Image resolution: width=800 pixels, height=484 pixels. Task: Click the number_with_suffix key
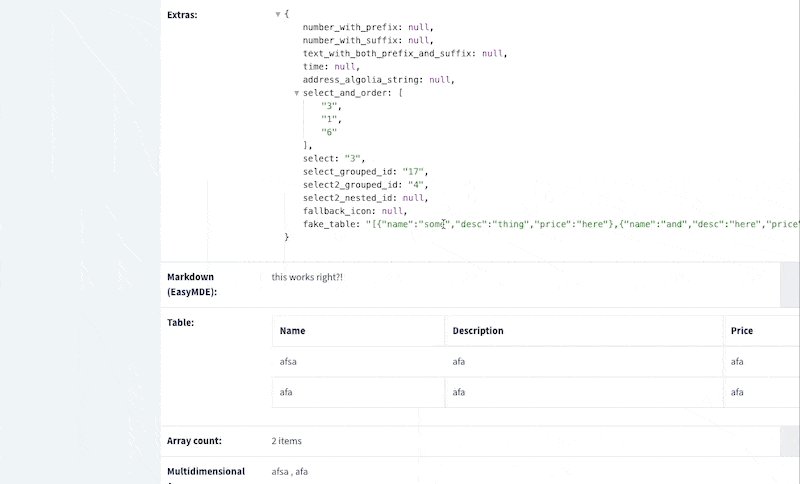pyautogui.click(x=350, y=40)
